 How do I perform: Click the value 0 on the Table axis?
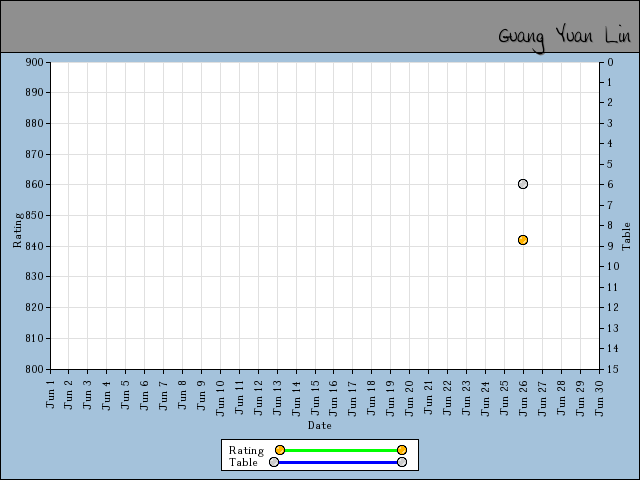pos(610,62)
